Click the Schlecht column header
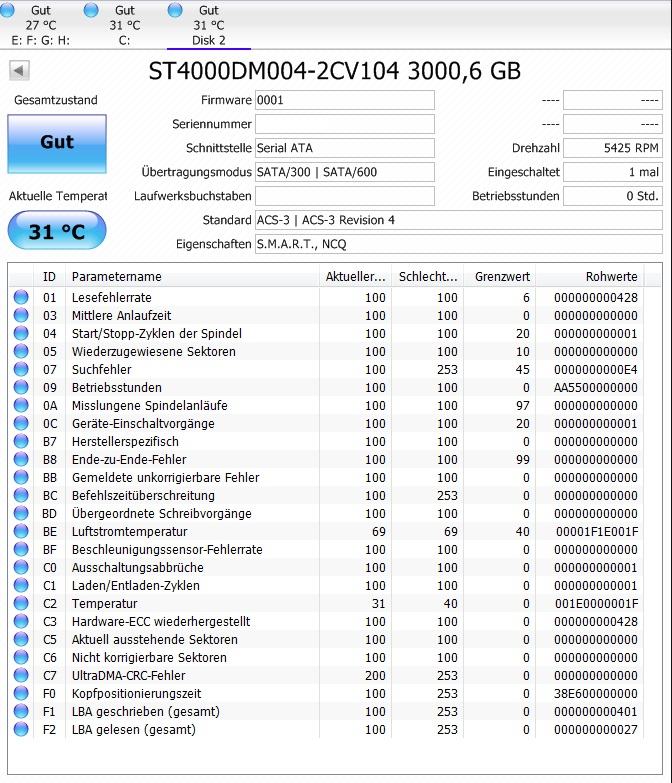Viewport: 672px width, 783px height. point(428,276)
